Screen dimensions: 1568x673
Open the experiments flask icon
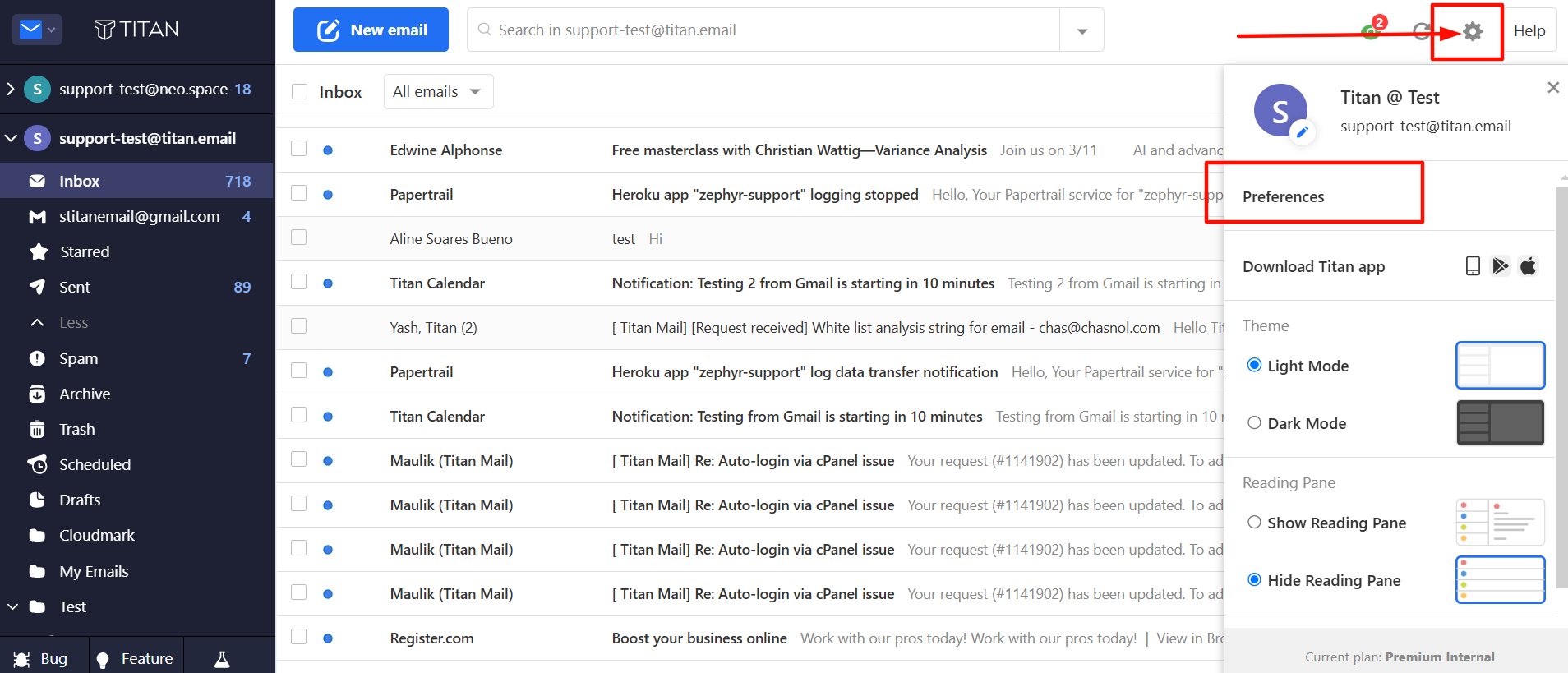tap(222, 658)
